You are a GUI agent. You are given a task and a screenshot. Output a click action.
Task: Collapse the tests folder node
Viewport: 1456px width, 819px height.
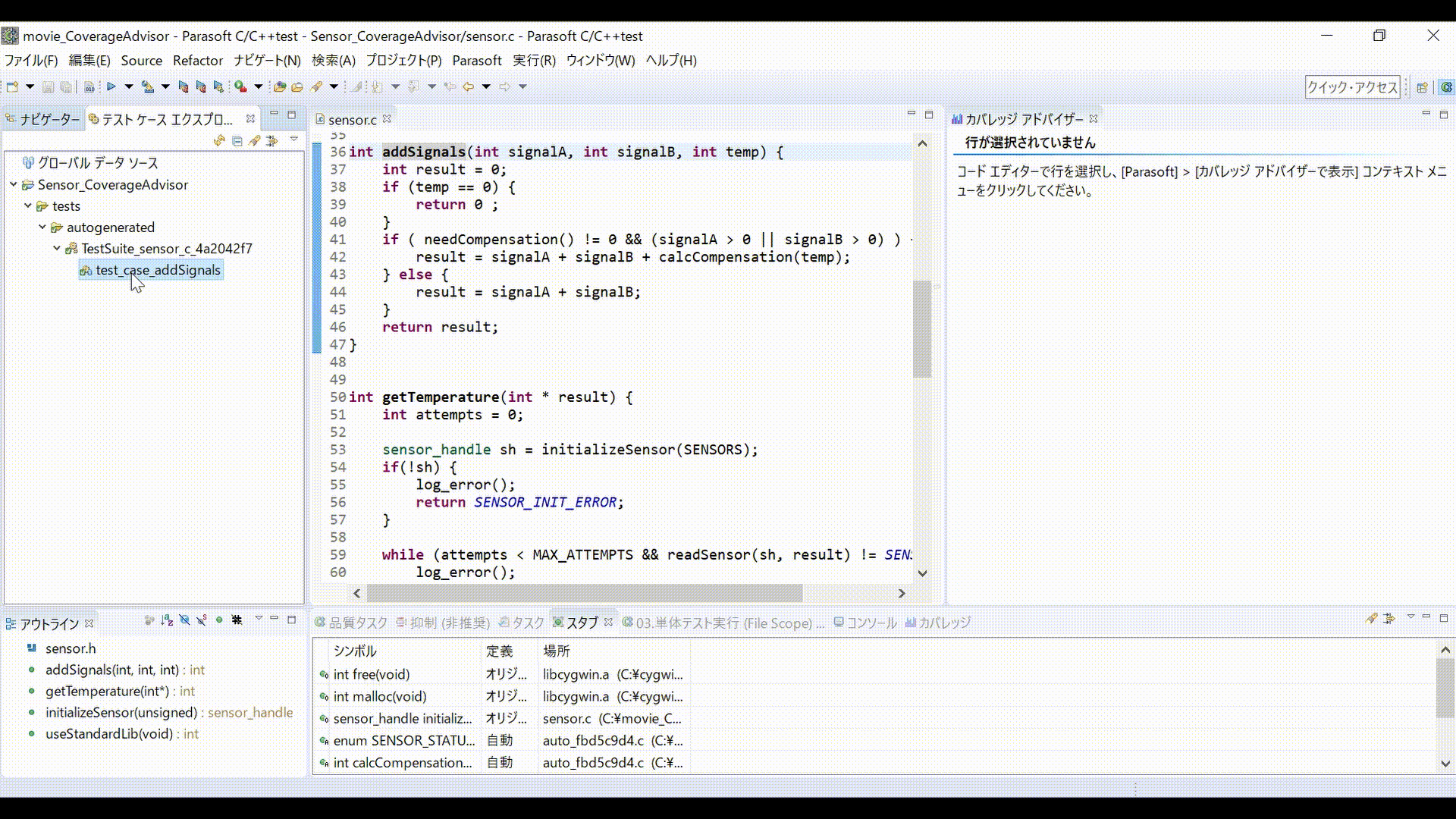point(28,206)
